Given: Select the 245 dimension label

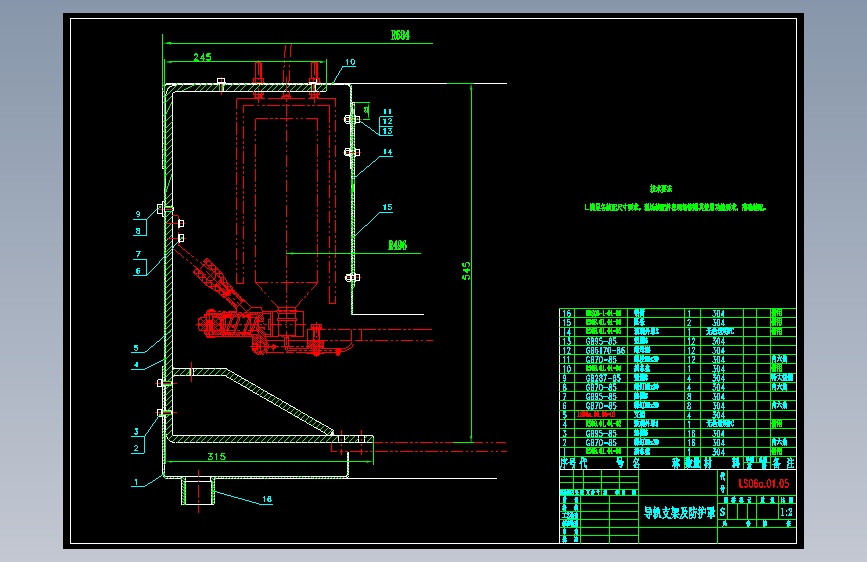Looking at the screenshot, I should point(202,57).
